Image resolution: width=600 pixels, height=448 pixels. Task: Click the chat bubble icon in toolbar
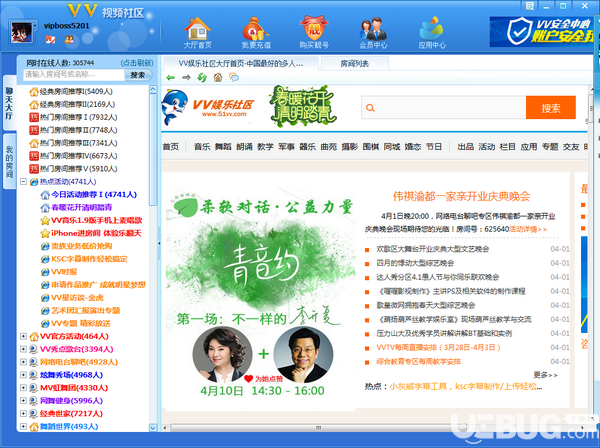(x=234, y=78)
